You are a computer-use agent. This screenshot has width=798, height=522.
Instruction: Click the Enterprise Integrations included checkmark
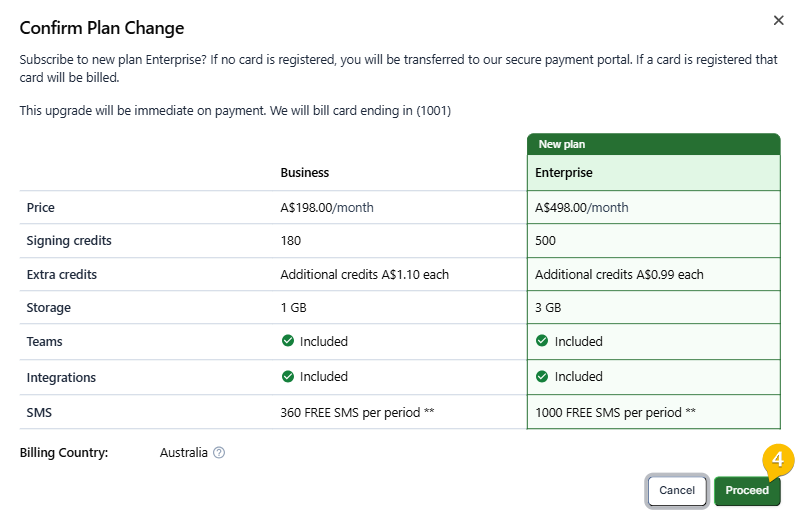tap(542, 376)
